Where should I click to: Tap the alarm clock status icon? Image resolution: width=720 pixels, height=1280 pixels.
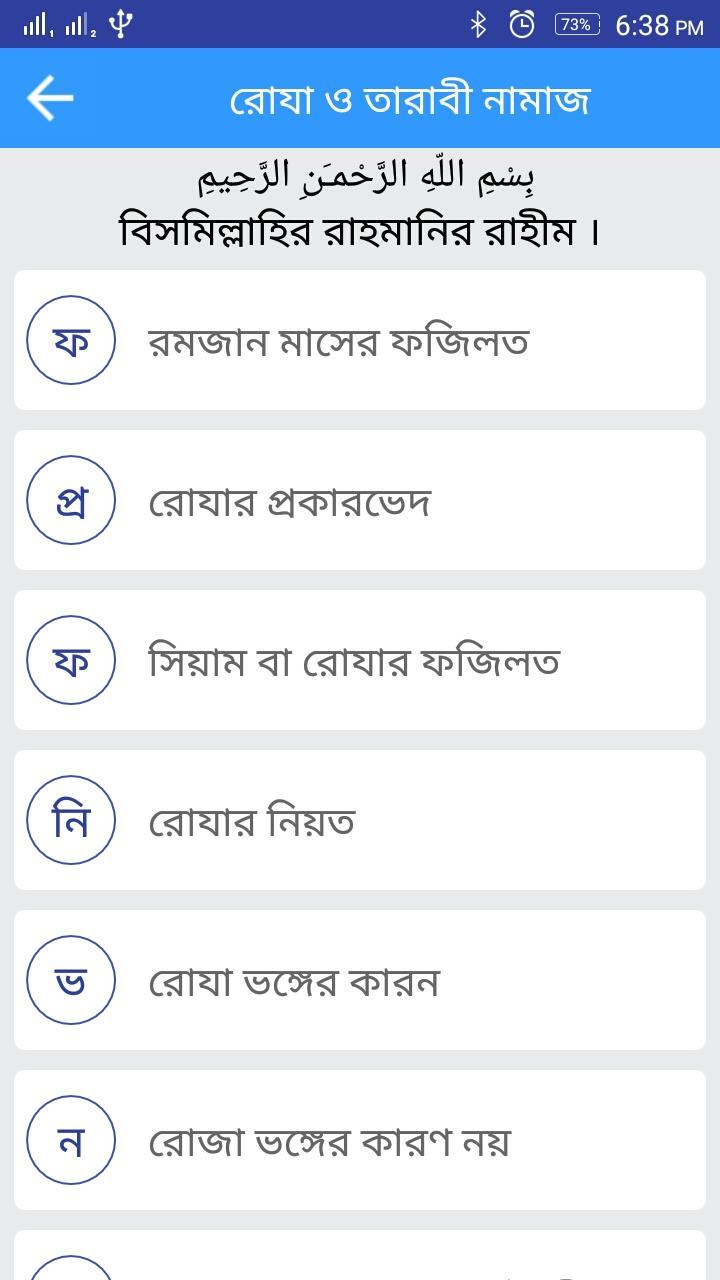[x=522, y=24]
